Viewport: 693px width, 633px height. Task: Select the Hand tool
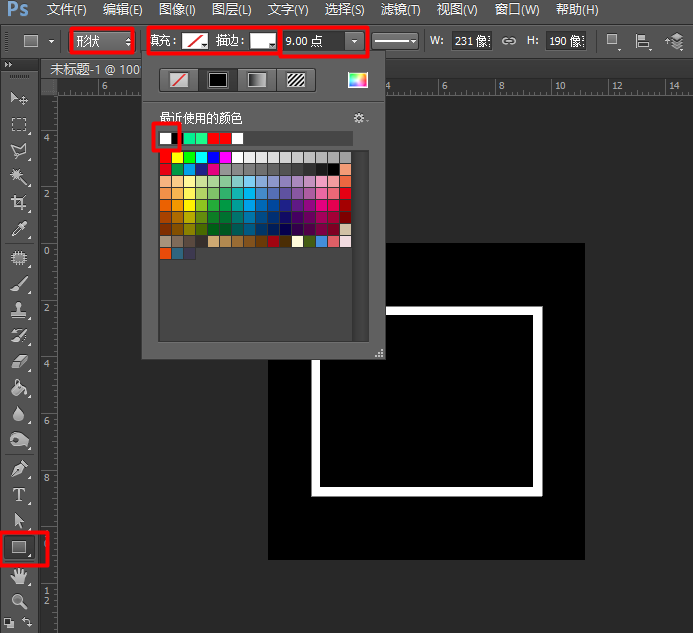19,576
